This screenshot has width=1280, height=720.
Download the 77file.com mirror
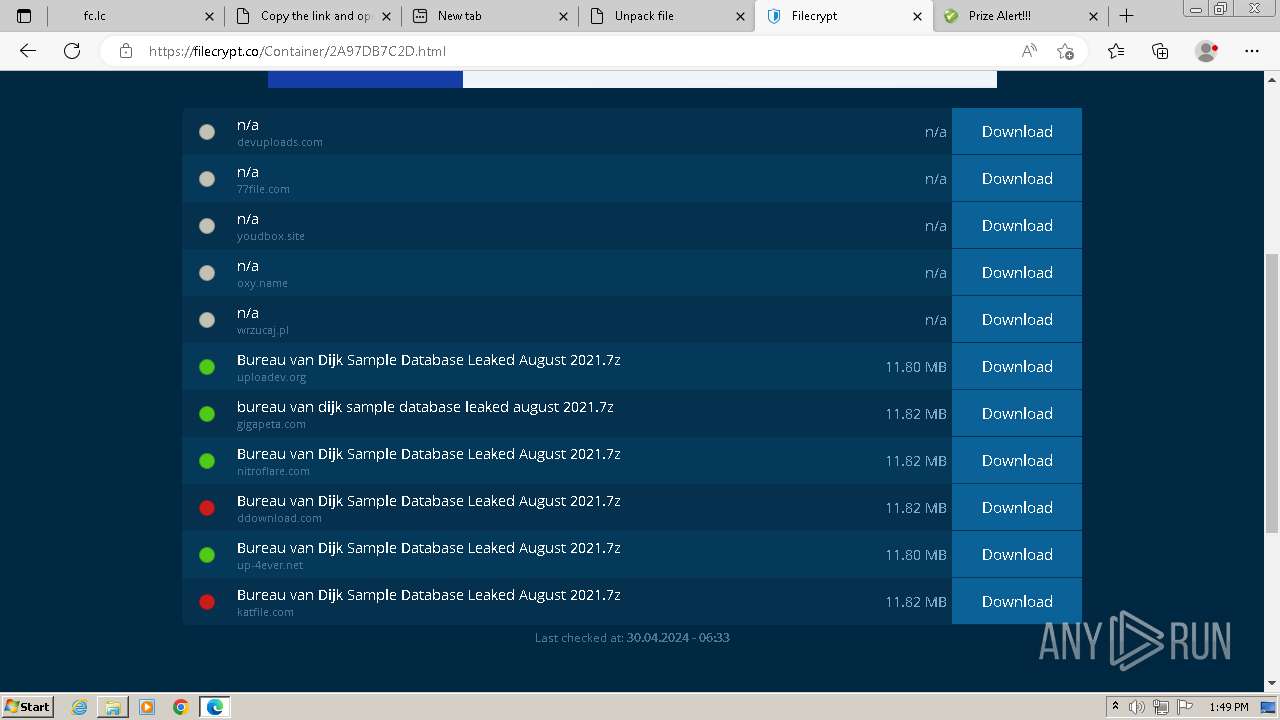pyautogui.click(x=1017, y=178)
